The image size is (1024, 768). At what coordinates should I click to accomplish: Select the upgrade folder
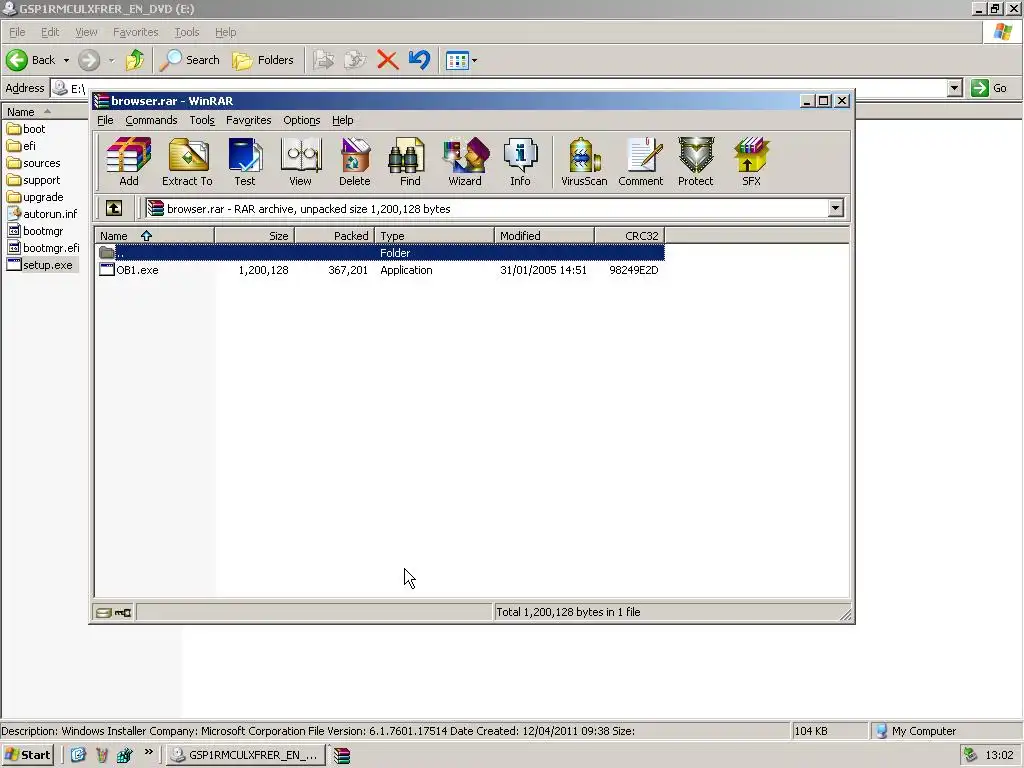(x=35, y=197)
